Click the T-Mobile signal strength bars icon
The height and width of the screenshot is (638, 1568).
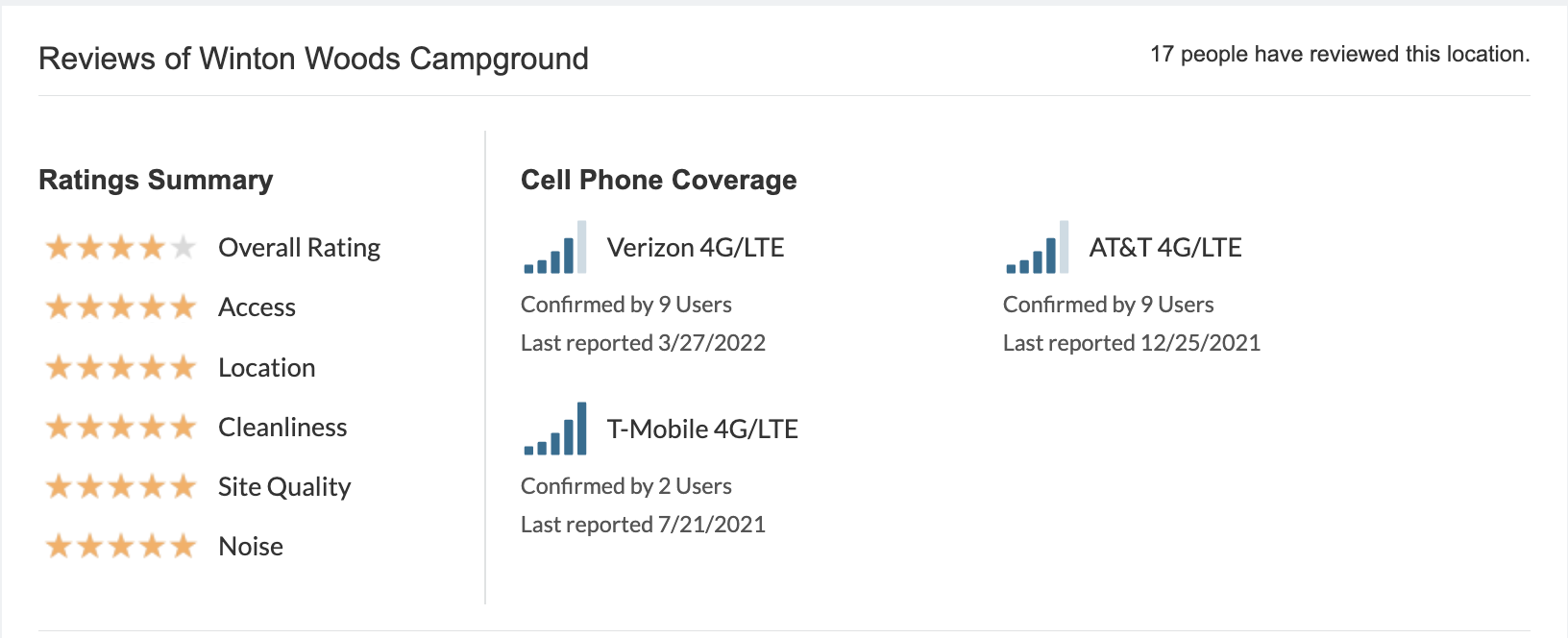555,429
